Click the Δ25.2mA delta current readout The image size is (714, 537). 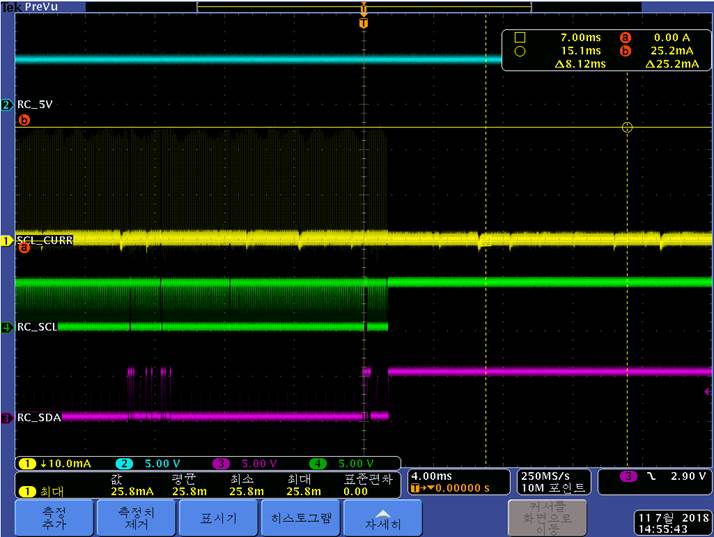pyautogui.click(x=672, y=64)
